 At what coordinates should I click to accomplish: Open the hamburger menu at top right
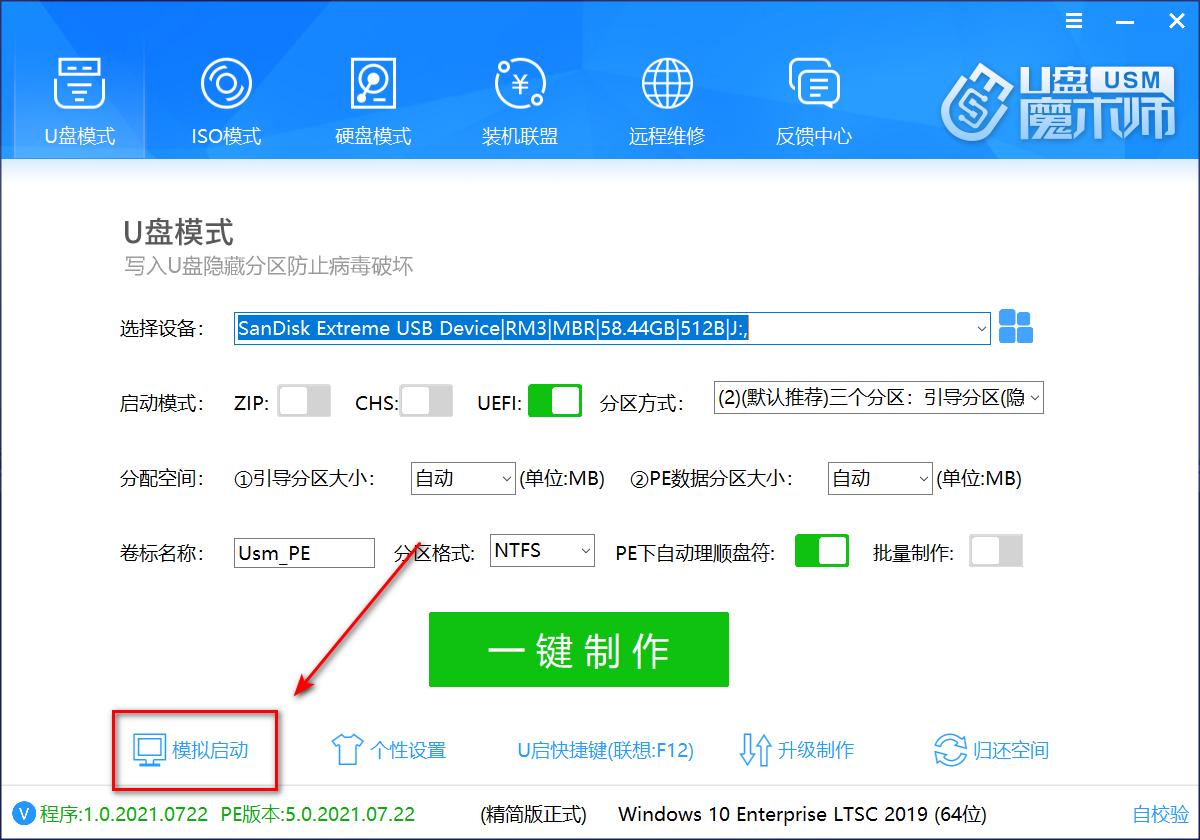click(1073, 20)
